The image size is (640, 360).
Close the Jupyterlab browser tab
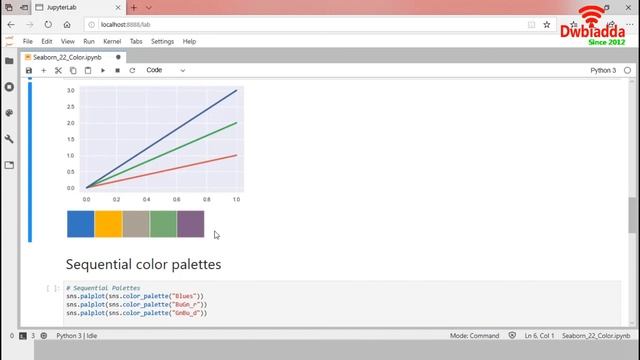pos(118,8)
